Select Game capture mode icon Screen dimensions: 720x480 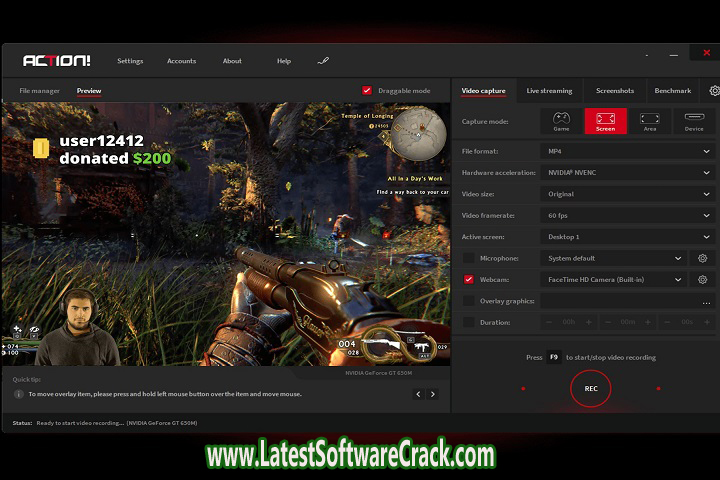562,121
